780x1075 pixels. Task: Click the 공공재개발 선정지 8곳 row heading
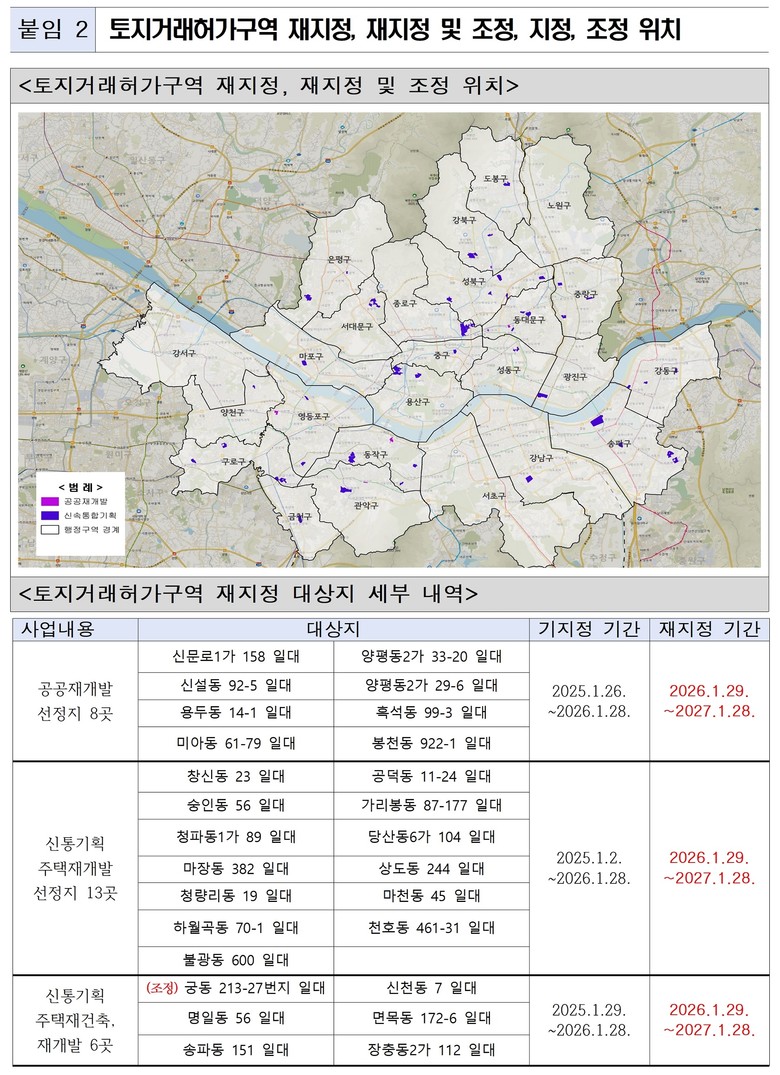[x=76, y=700]
